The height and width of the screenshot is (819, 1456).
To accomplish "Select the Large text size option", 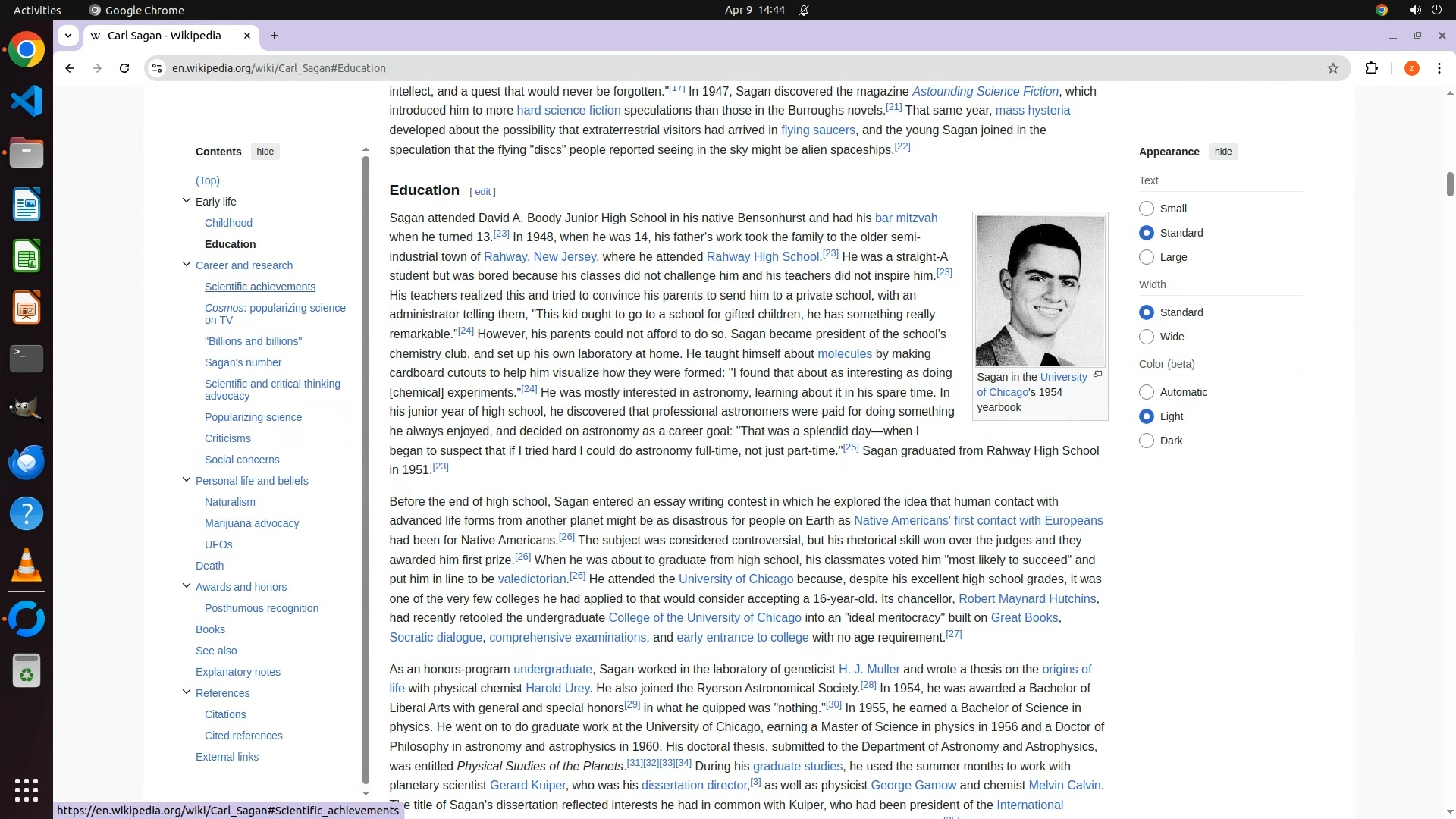I will tap(1147, 257).
